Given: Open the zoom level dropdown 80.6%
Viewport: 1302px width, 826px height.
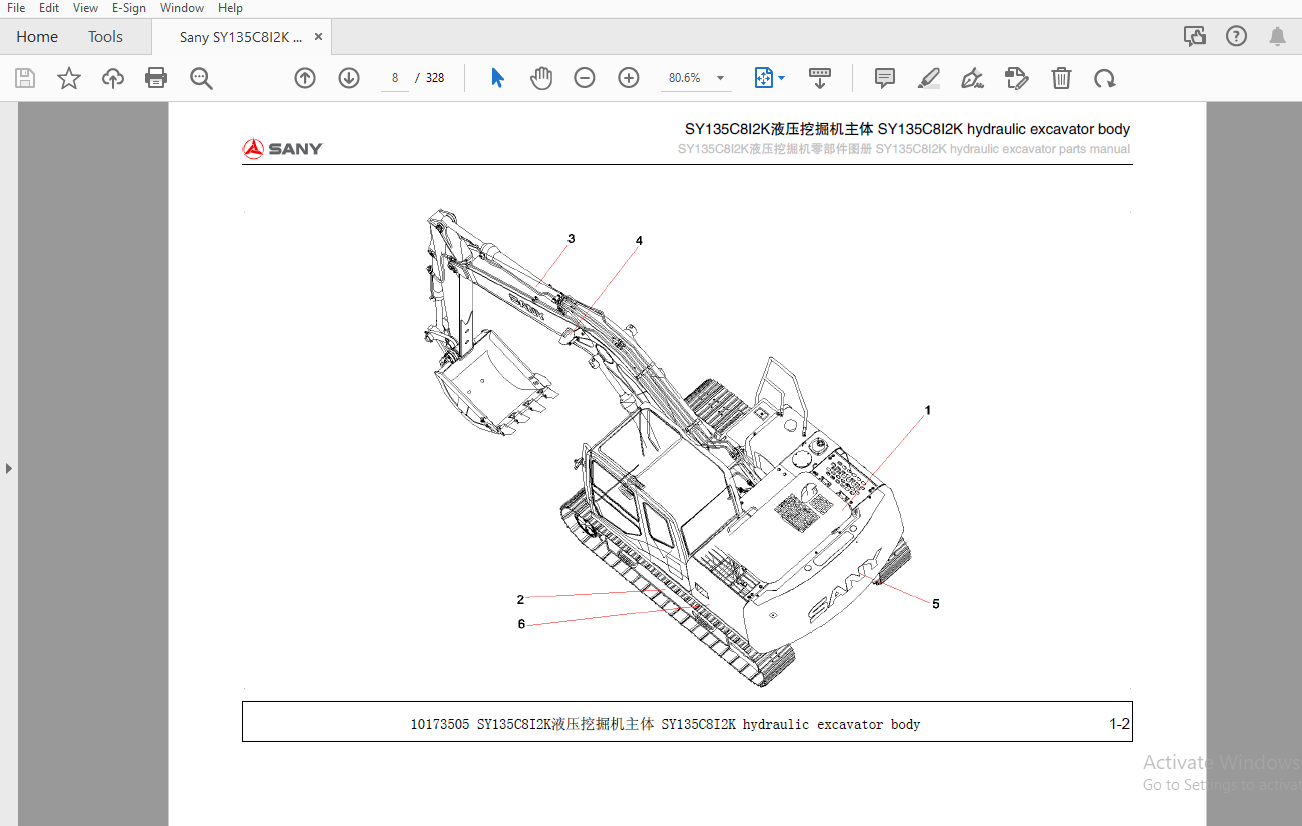Looking at the screenshot, I should [x=696, y=78].
